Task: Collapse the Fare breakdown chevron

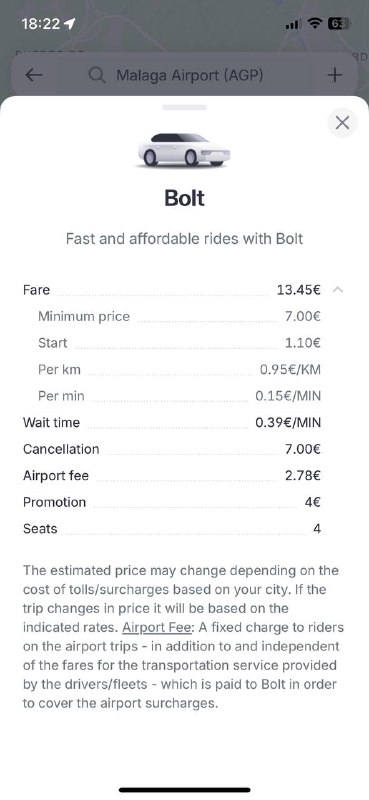Action: [x=338, y=290]
